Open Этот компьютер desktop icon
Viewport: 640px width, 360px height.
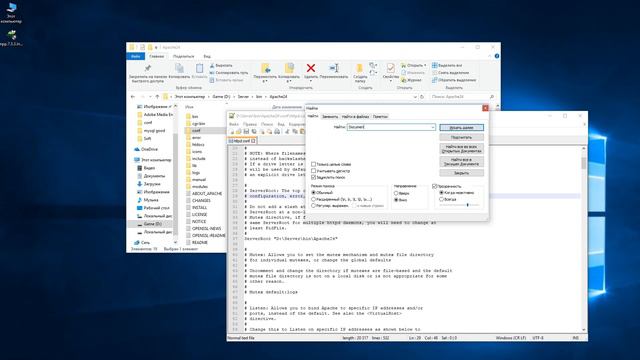coord(11,12)
